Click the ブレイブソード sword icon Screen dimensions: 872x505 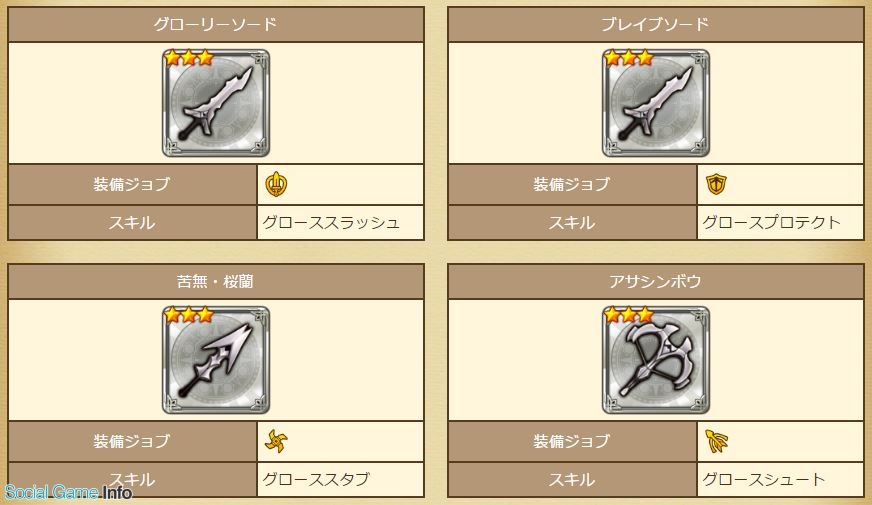pos(656,103)
